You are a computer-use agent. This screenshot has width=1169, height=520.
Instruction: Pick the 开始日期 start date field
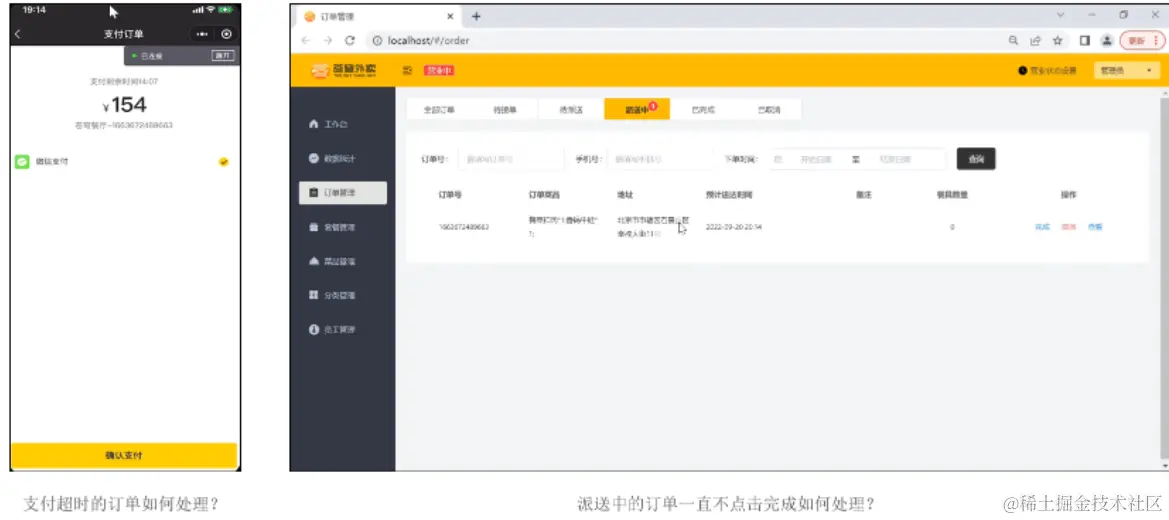[x=816, y=159]
